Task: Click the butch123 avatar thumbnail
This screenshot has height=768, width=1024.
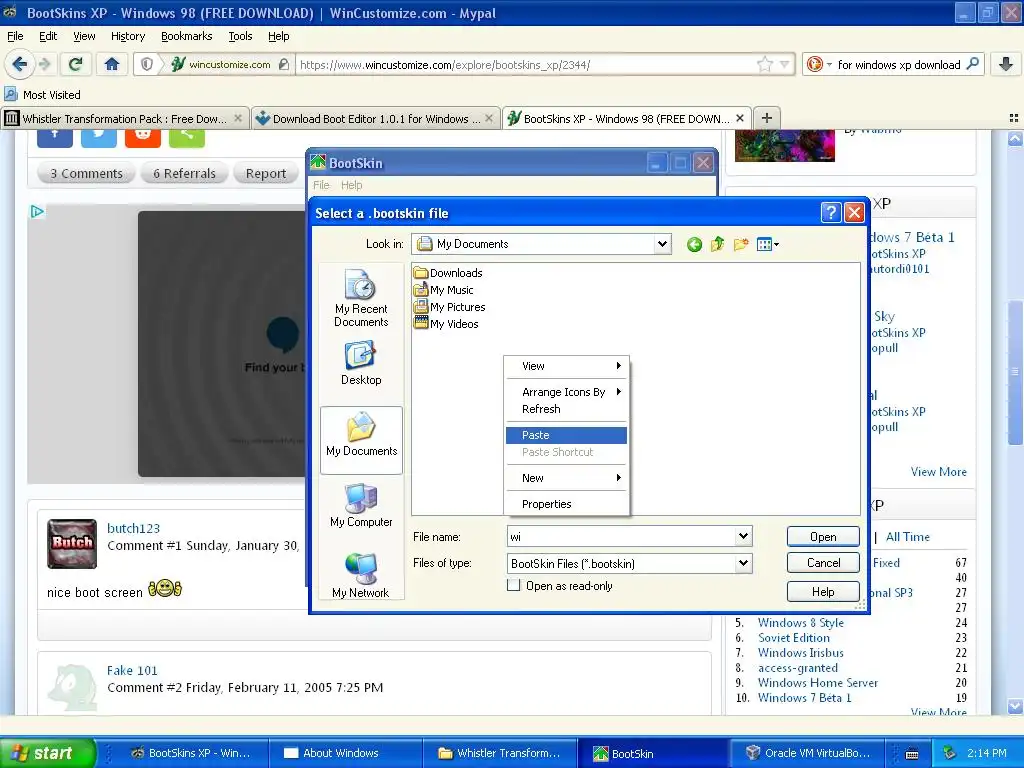Action: (x=72, y=544)
